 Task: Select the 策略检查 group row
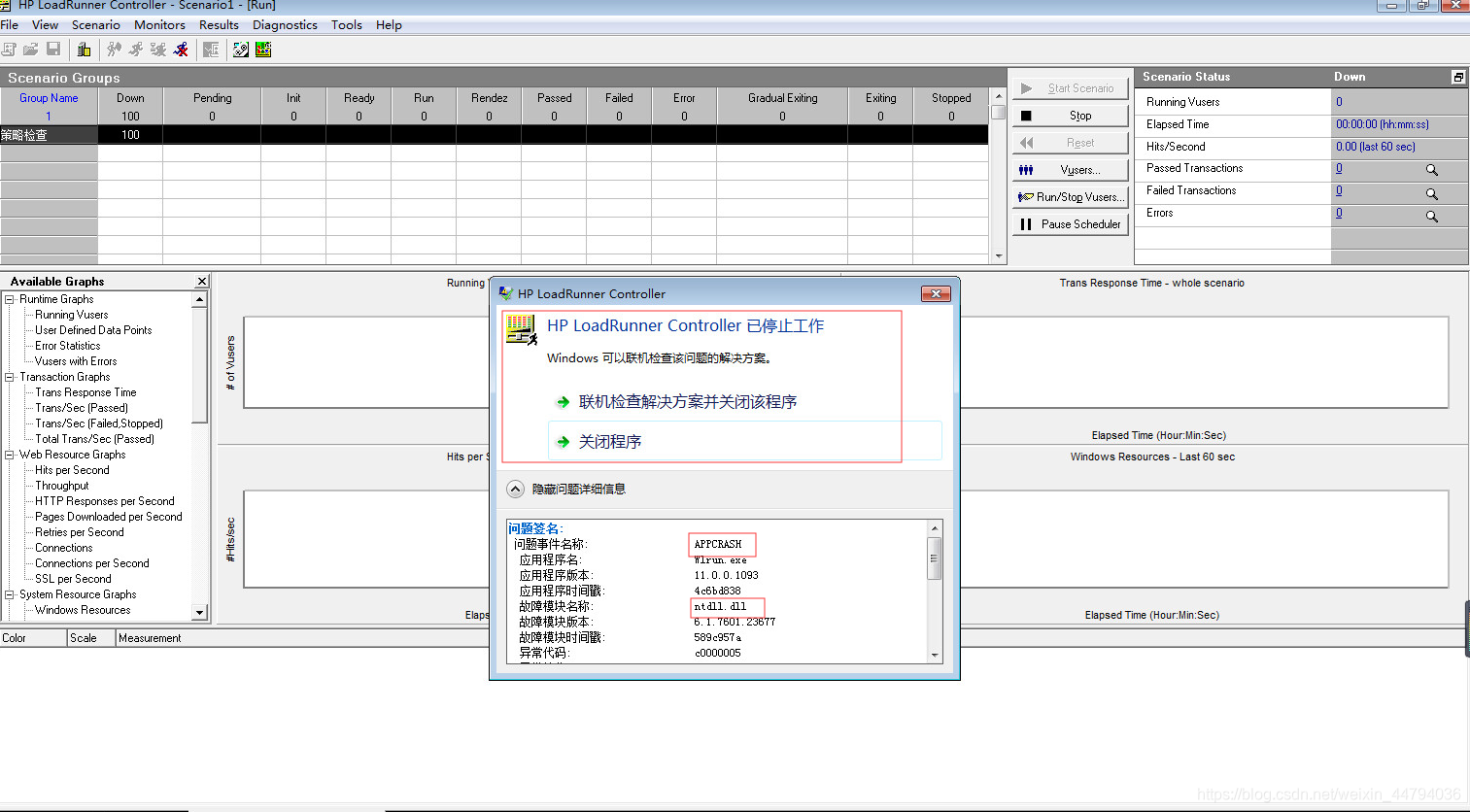click(x=494, y=135)
